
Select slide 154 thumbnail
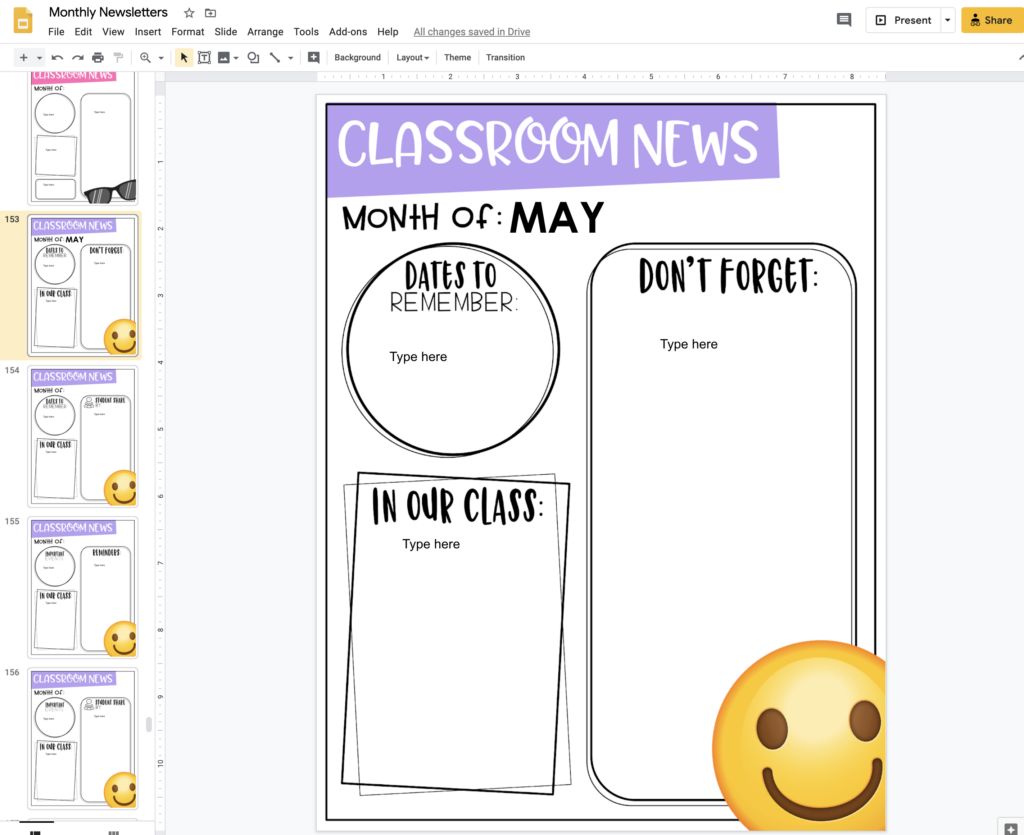click(x=83, y=436)
